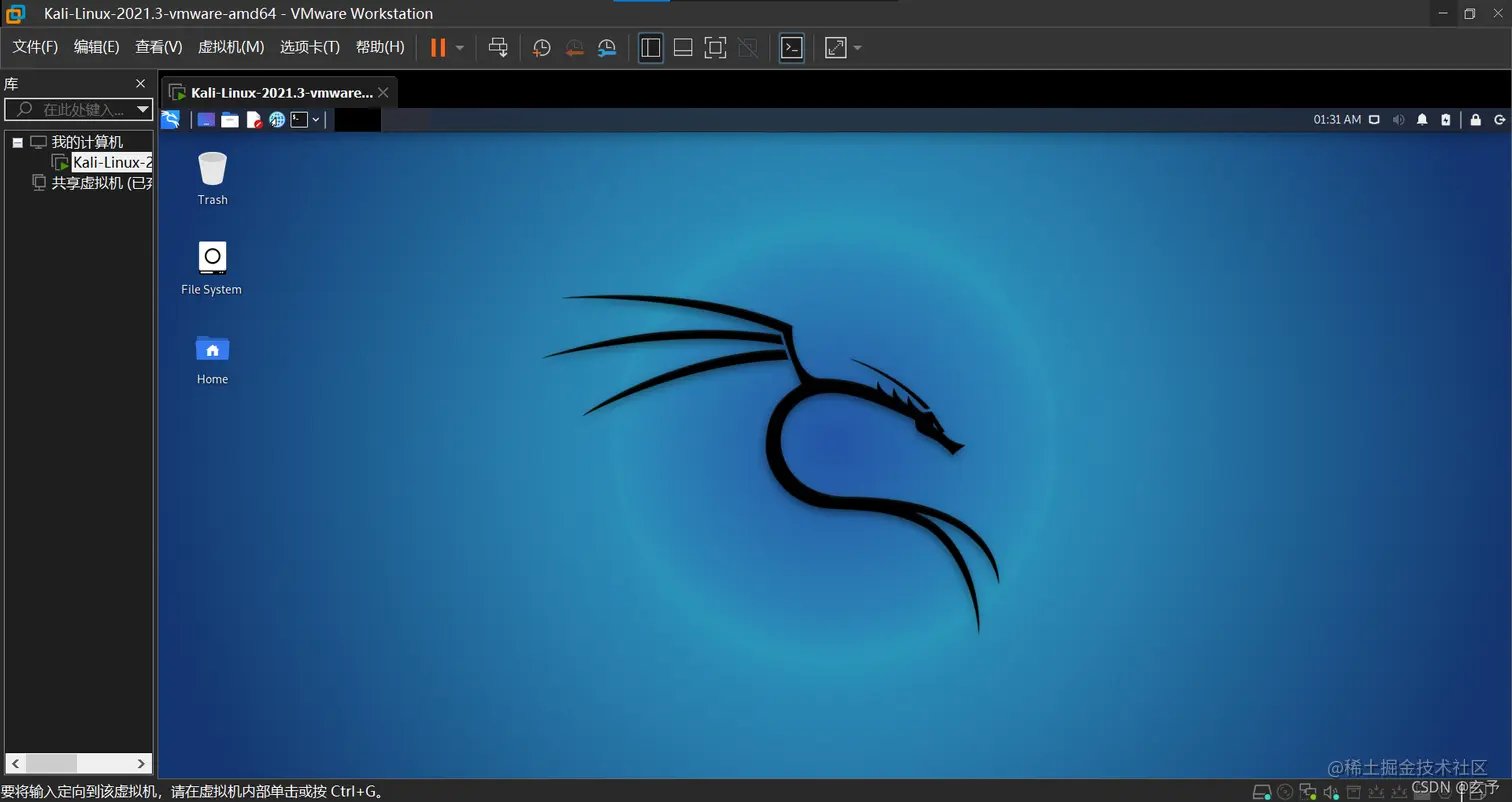Click the library scrollbar left arrow
The height and width of the screenshot is (802, 1512).
tap(15, 763)
